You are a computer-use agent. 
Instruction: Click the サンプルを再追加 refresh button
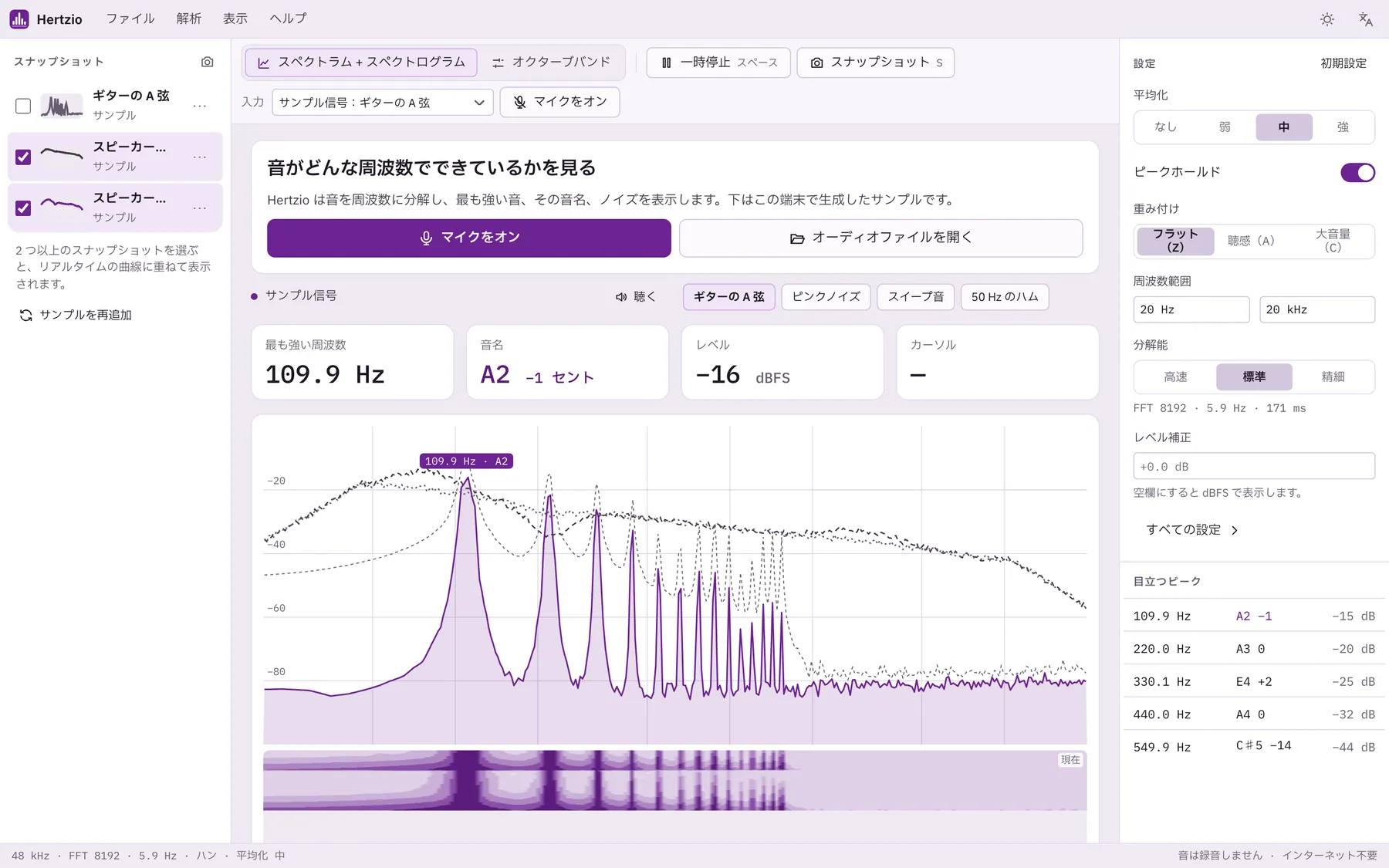[x=76, y=315]
